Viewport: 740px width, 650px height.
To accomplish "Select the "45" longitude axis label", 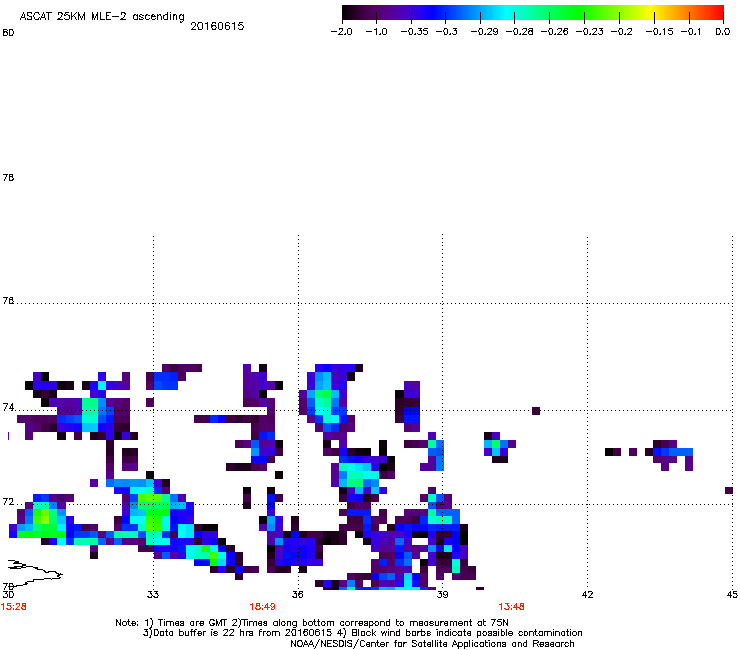I will click(732, 594).
